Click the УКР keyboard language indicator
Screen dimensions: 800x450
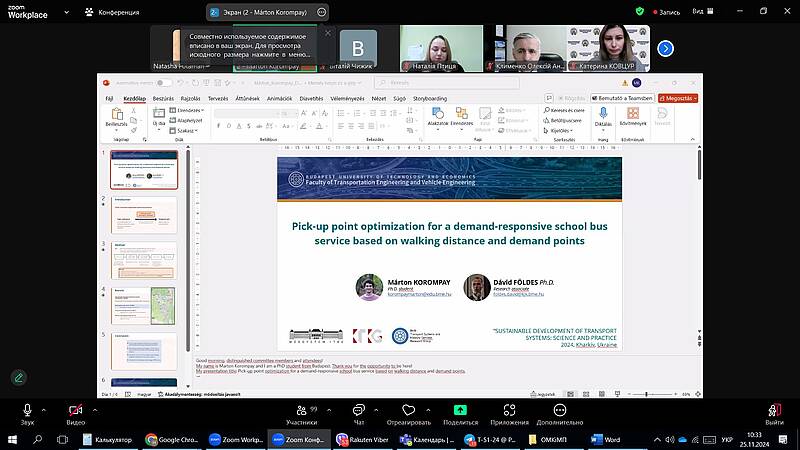coord(727,440)
